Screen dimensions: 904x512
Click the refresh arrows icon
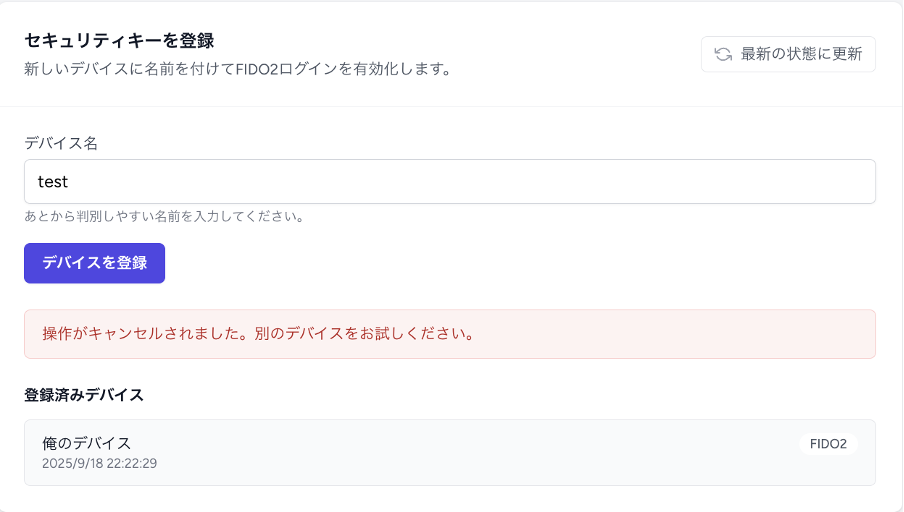(x=722, y=54)
